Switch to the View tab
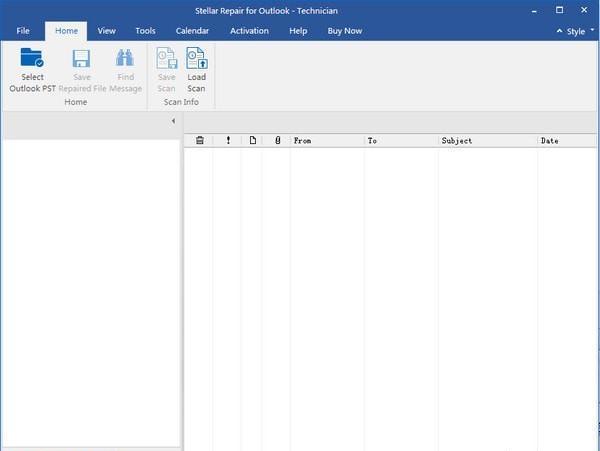Viewport: 600px width, 451px height. [x=106, y=31]
